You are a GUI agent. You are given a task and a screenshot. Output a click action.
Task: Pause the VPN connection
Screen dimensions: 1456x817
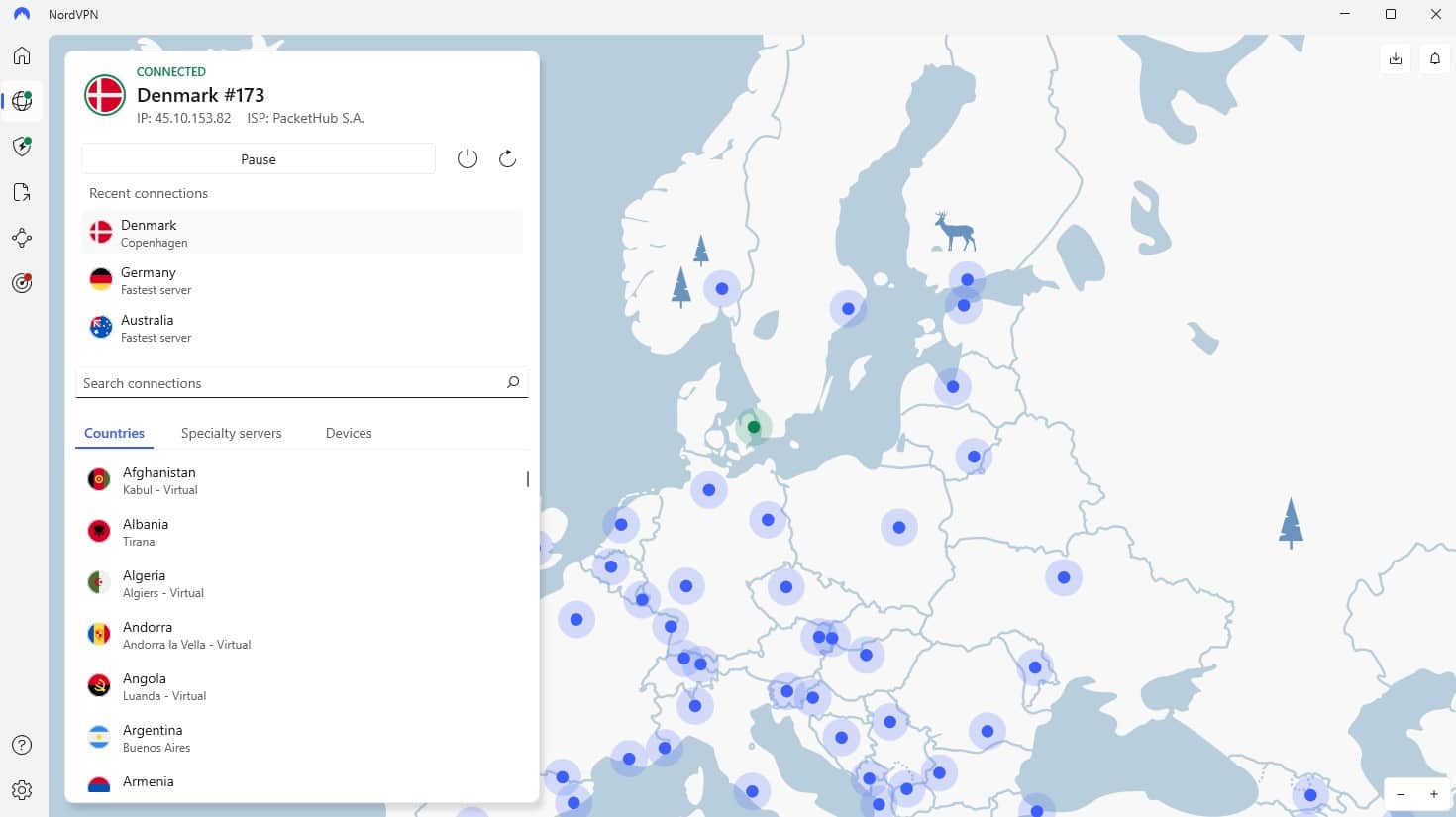(x=259, y=159)
